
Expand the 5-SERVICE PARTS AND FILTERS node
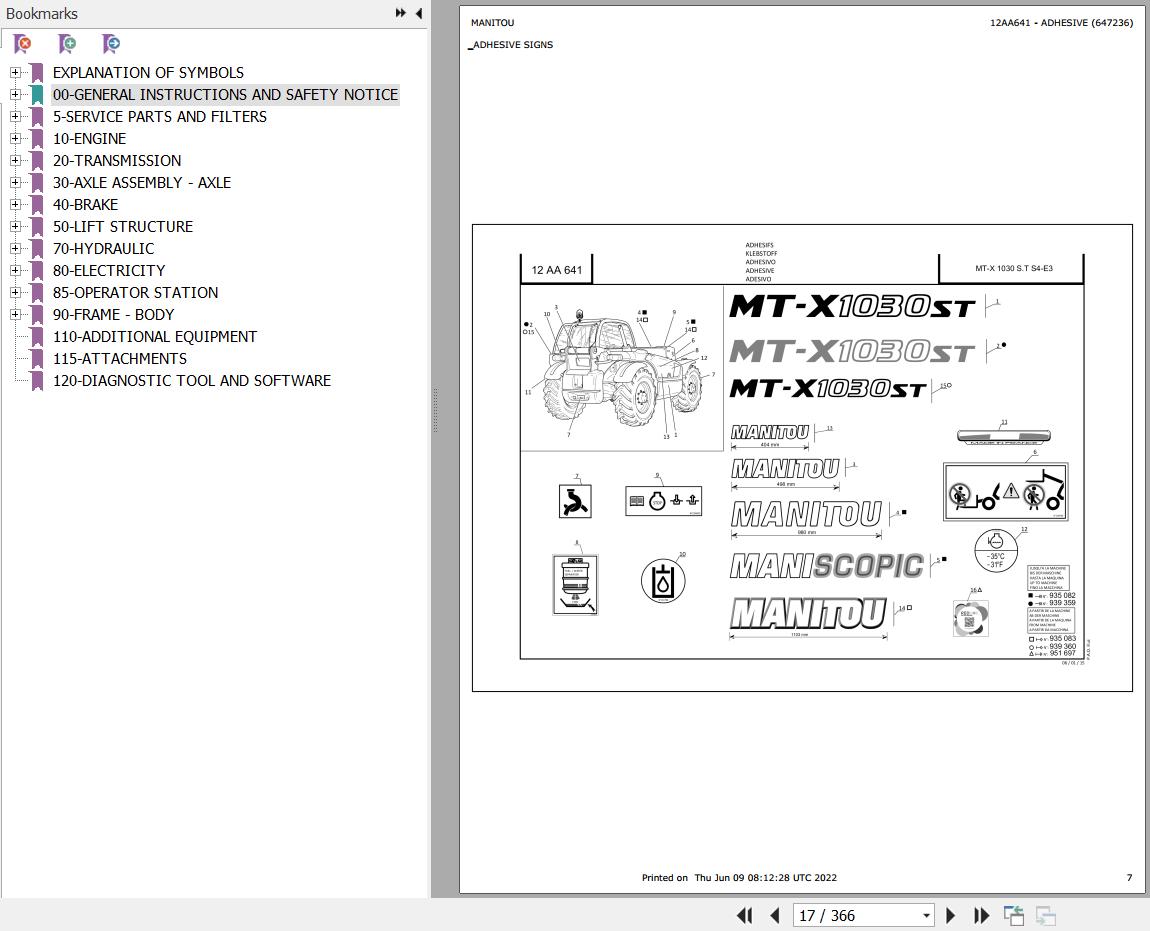pos(15,117)
